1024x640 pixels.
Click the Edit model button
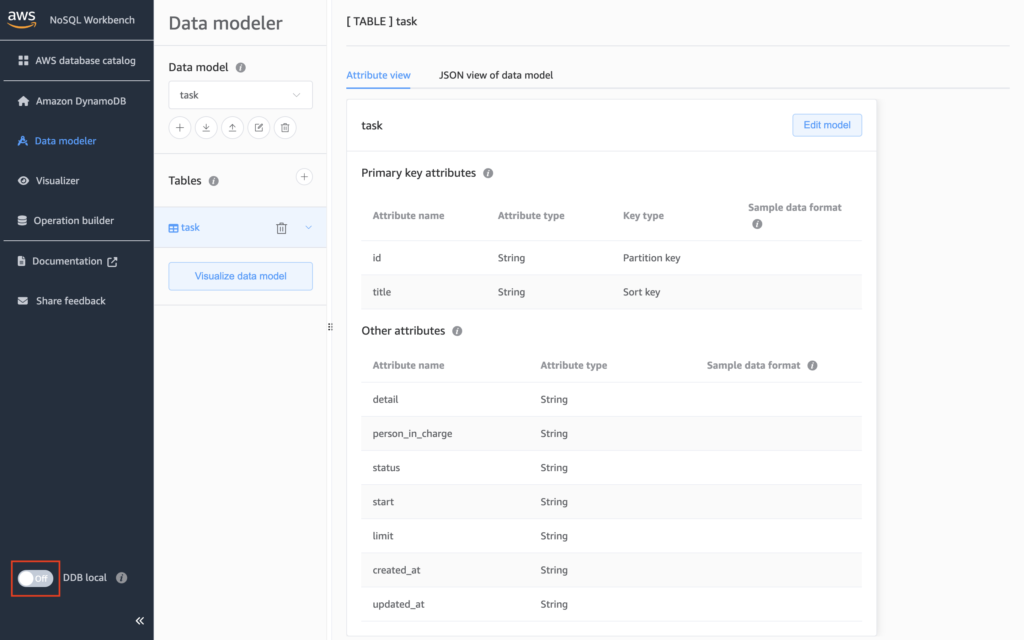(827, 124)
